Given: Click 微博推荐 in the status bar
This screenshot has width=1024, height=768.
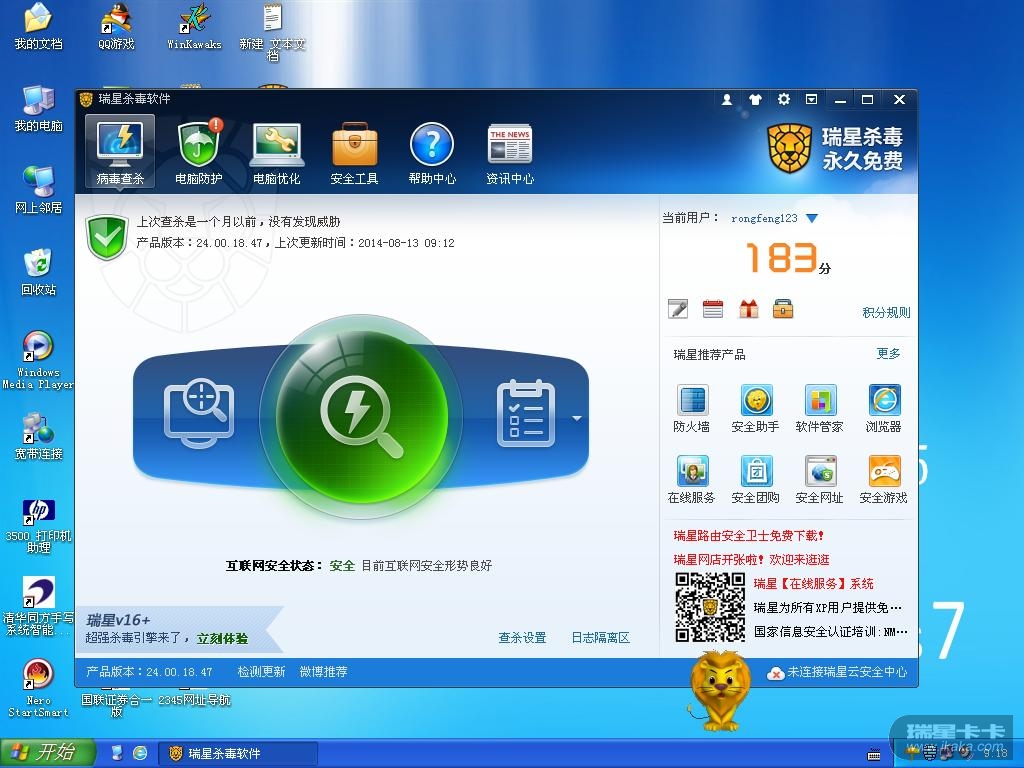Looking at the screenshot, I should (x=323, y=672).
